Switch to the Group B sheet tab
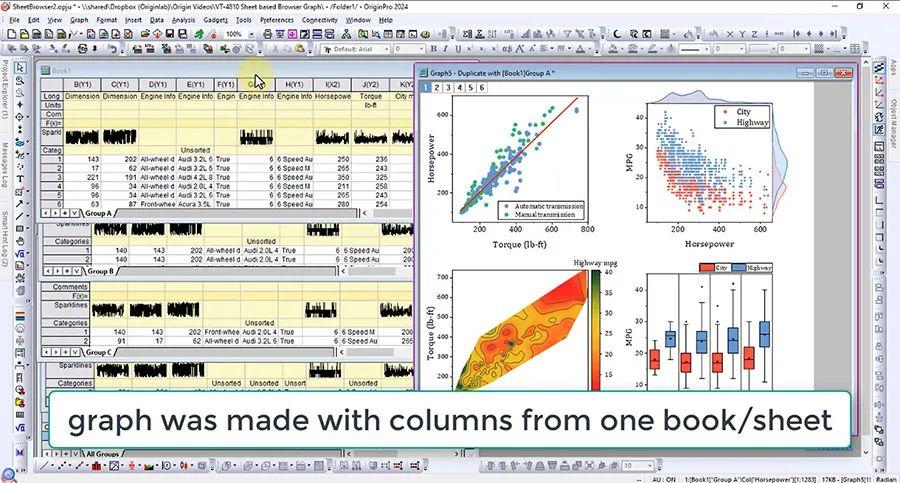 [99, 271]
